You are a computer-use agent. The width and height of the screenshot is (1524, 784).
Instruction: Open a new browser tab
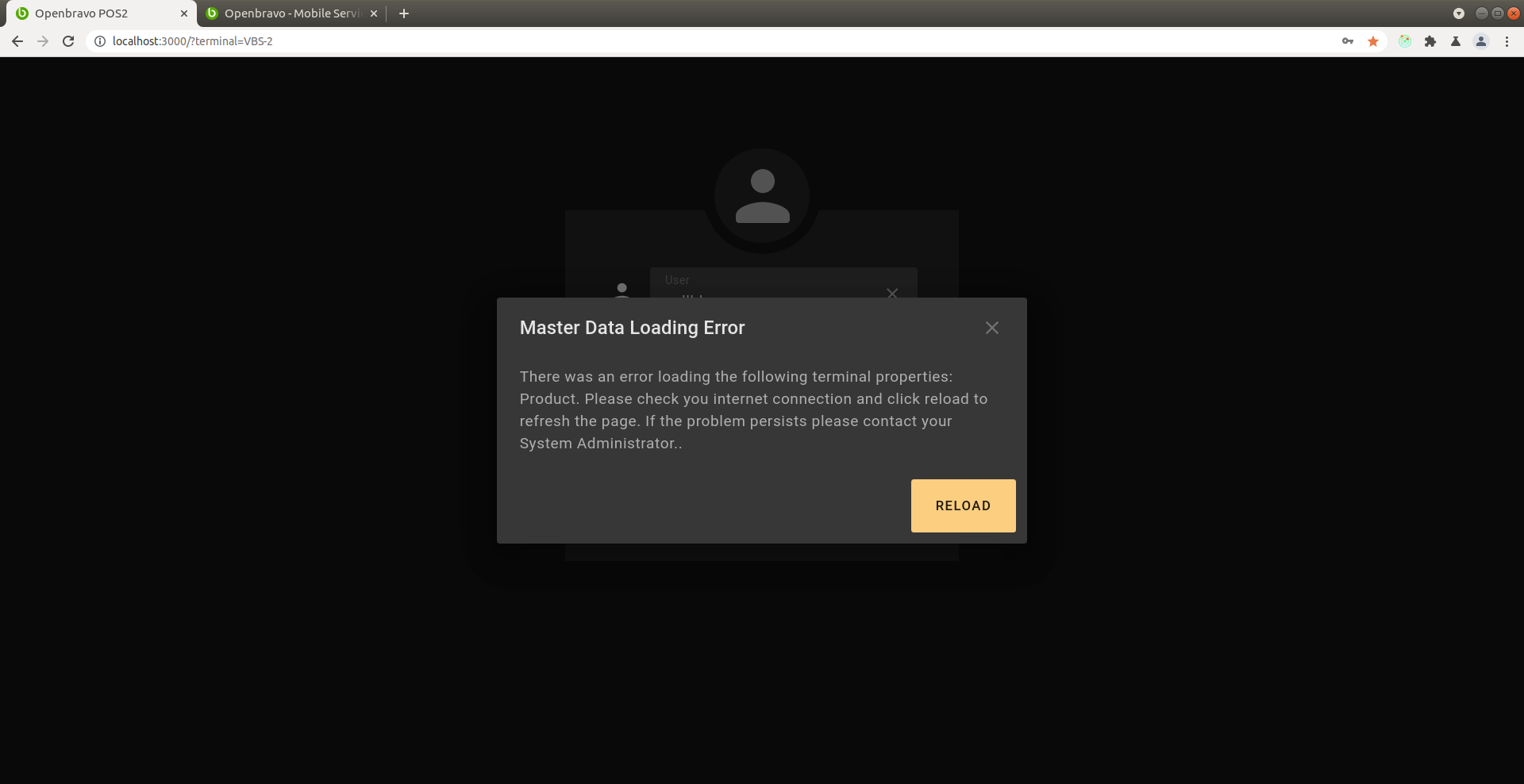click(404, 13)
